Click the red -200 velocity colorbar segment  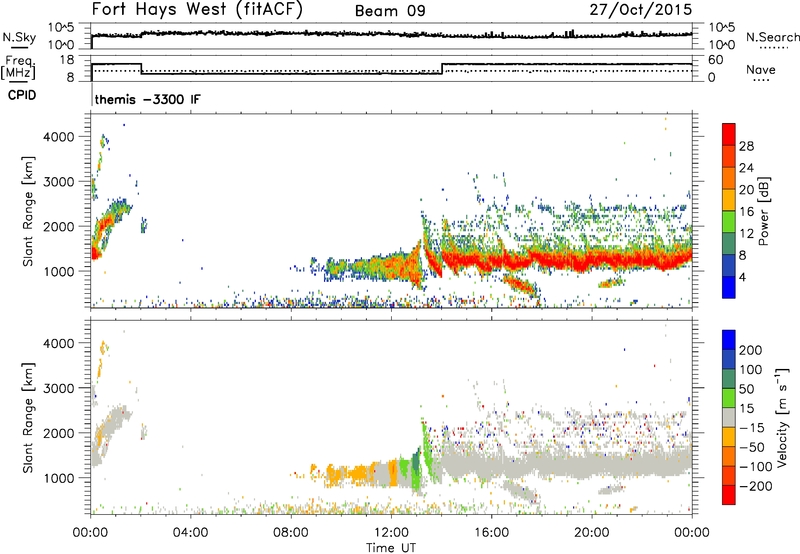[729, 495]
